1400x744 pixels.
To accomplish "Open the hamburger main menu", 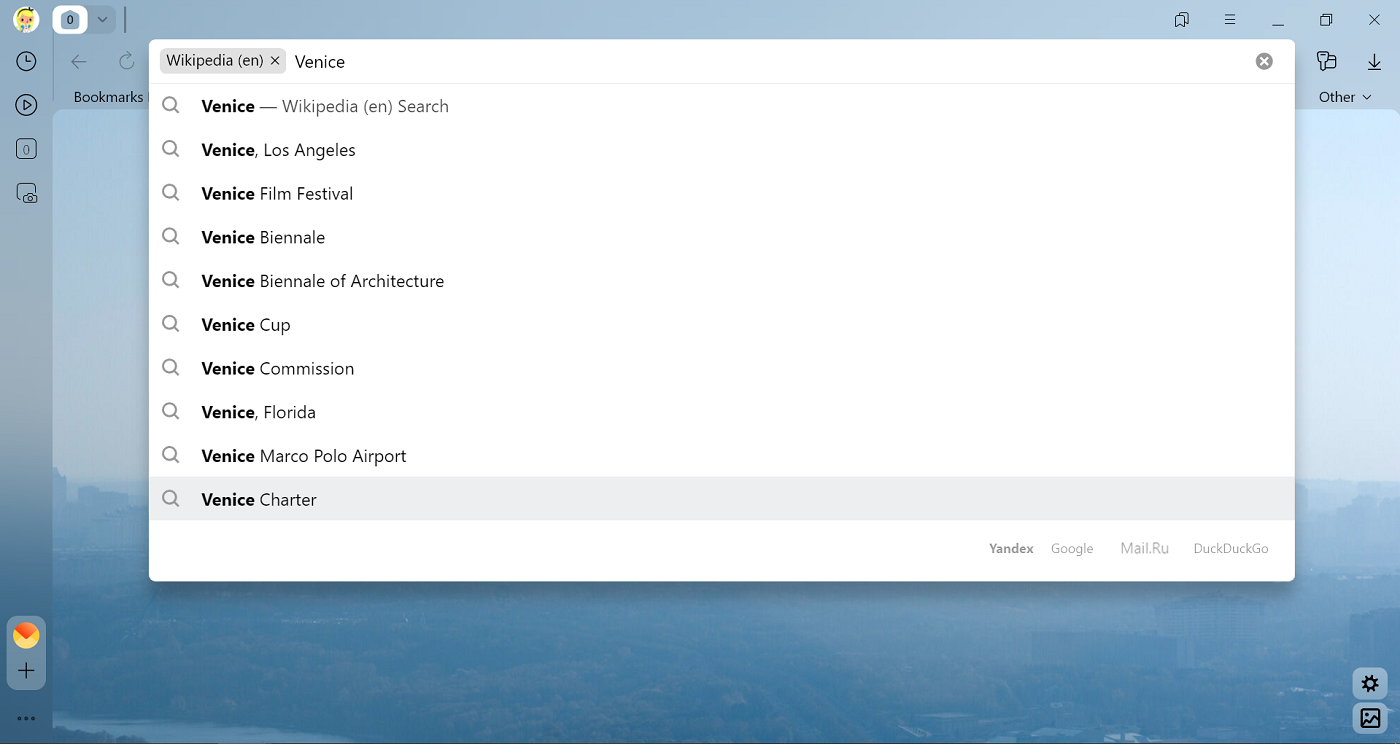I will (1230, 20).
